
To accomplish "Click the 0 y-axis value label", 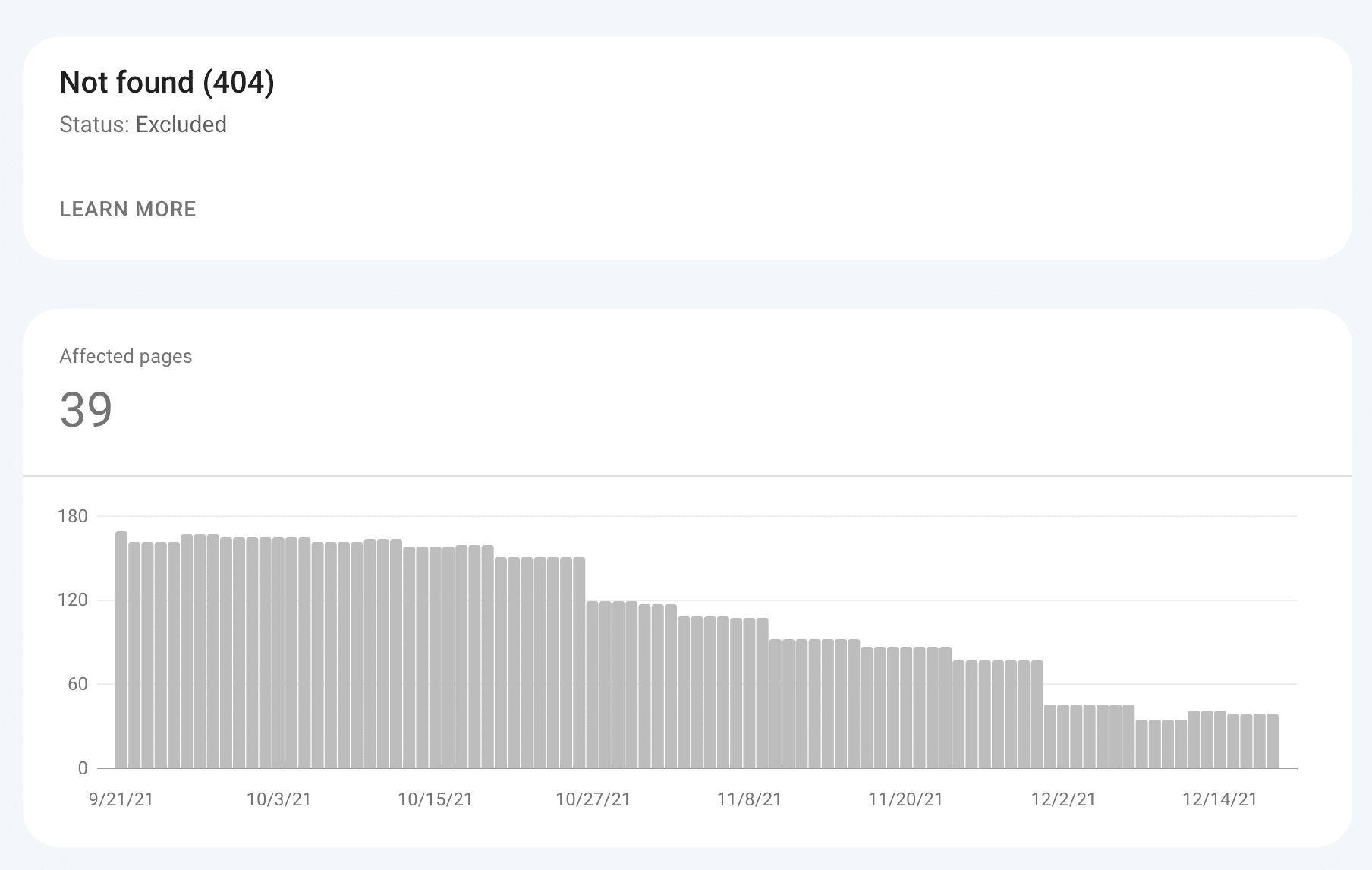I will 83,768.
